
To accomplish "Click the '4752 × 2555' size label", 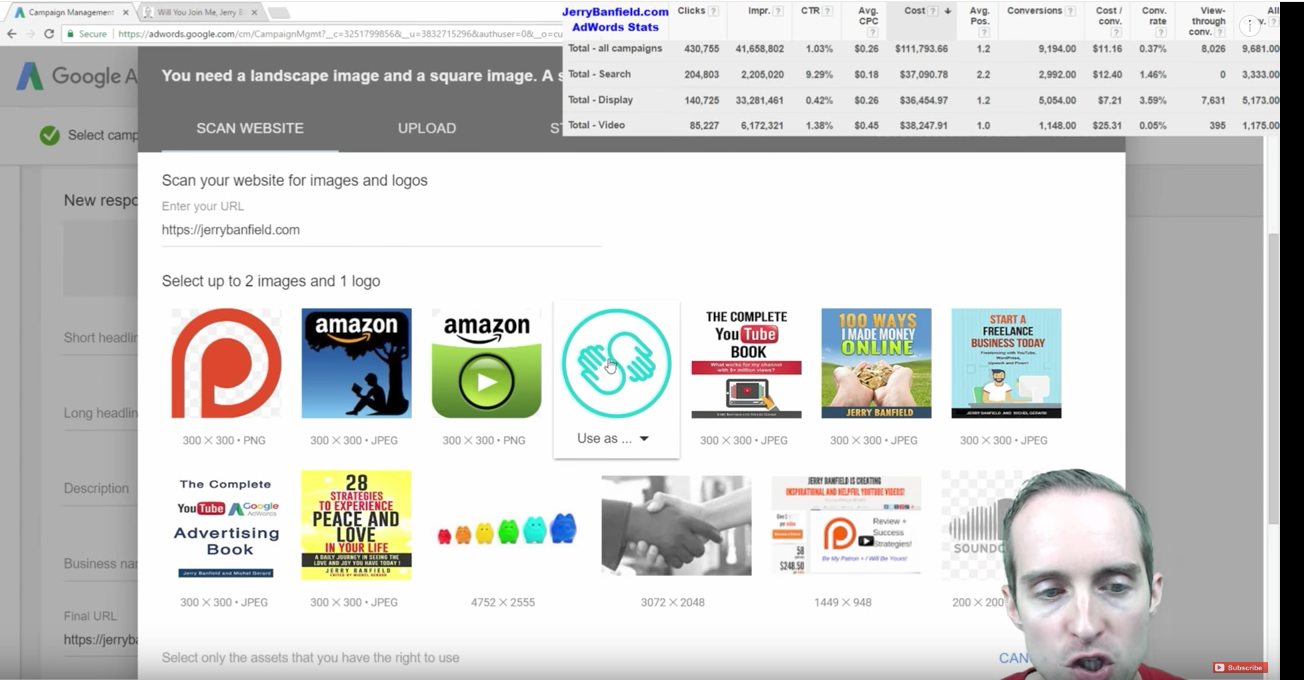I will 503,602.
